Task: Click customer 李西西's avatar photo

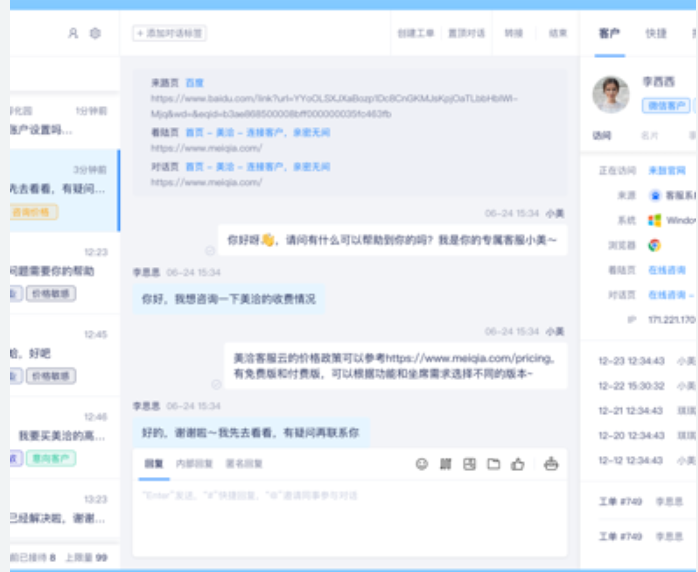Action: coord(610,94)
